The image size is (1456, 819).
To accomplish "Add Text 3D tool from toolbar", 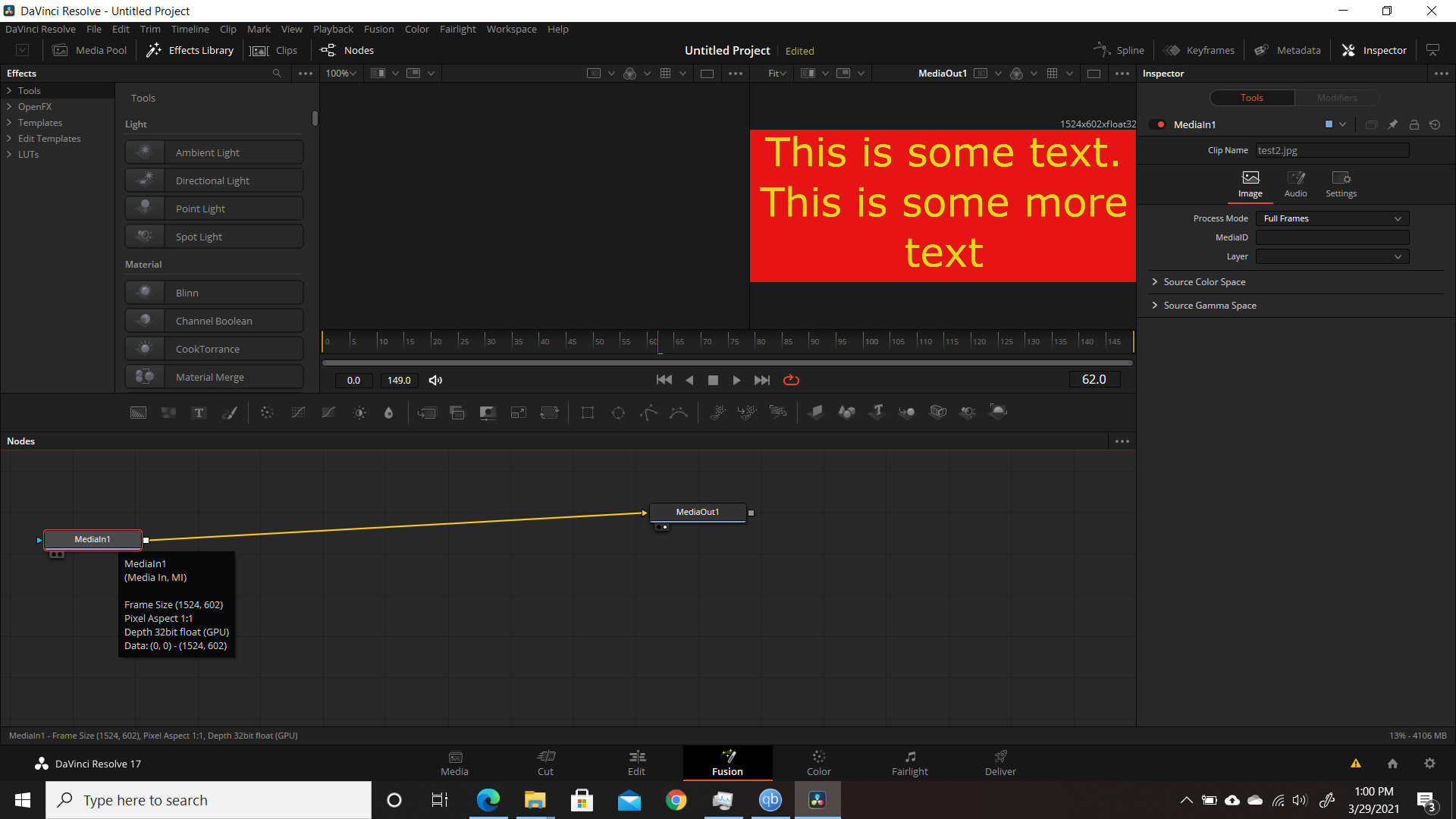I will (877, 412).
